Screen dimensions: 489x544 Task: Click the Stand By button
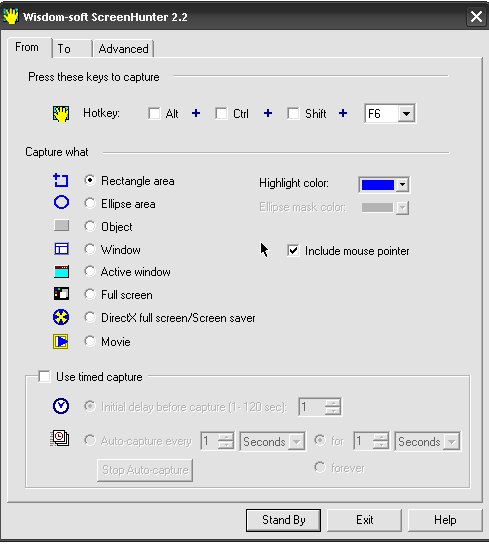(283, 520)
